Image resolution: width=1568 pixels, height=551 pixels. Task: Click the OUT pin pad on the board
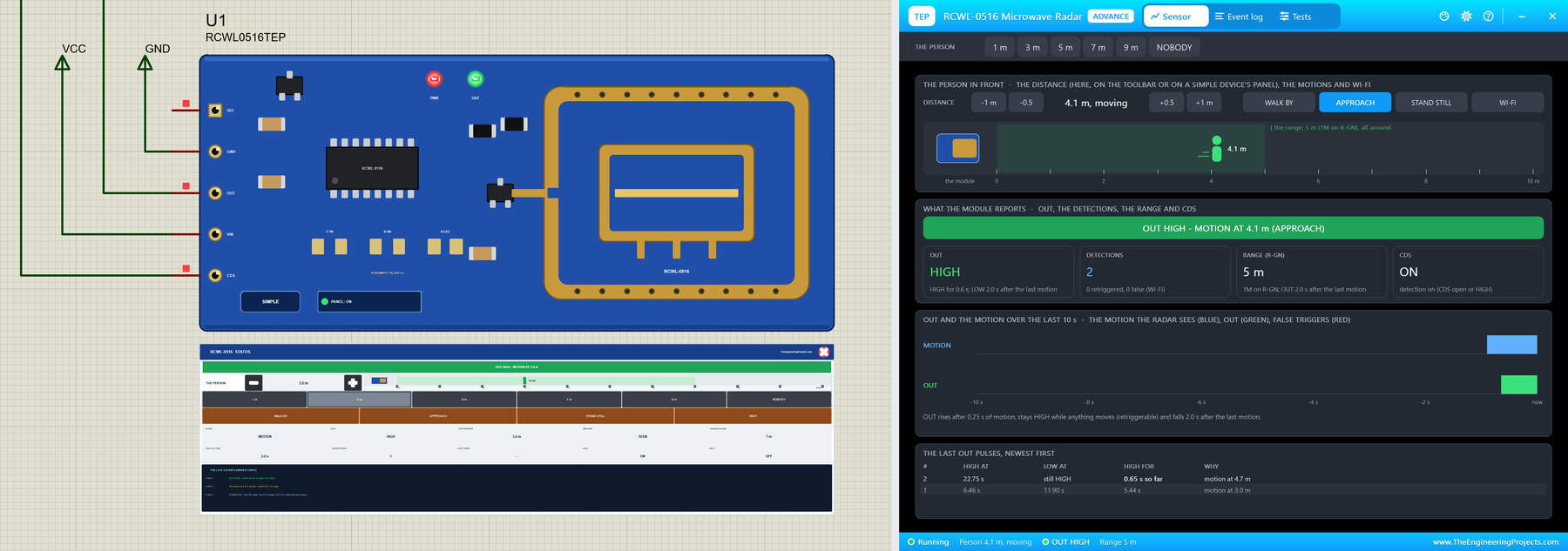click(215, 193)
